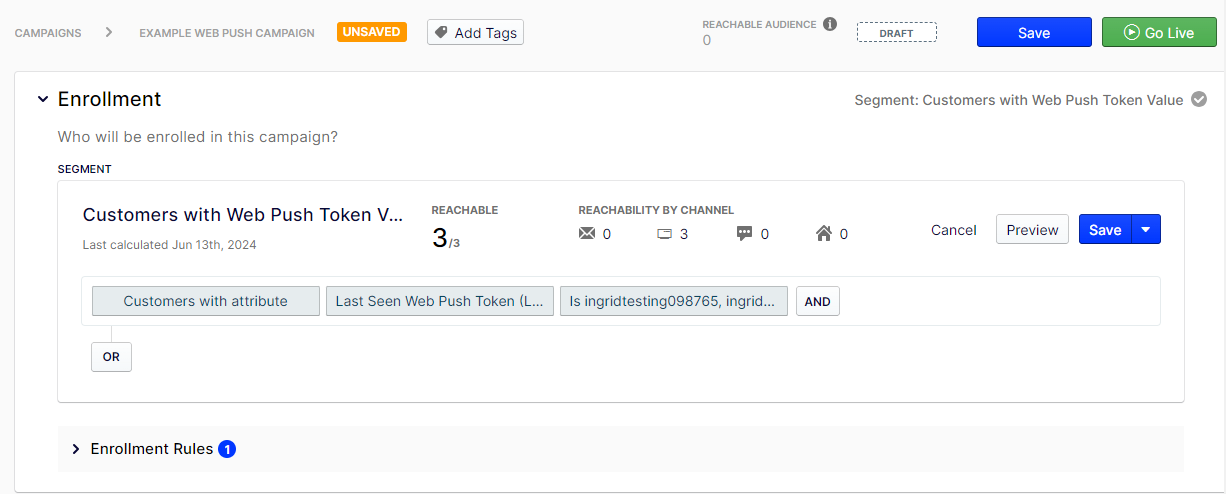Click the home direct mail icon
This screenshot has width=1226, height=494.
[824, 234]
